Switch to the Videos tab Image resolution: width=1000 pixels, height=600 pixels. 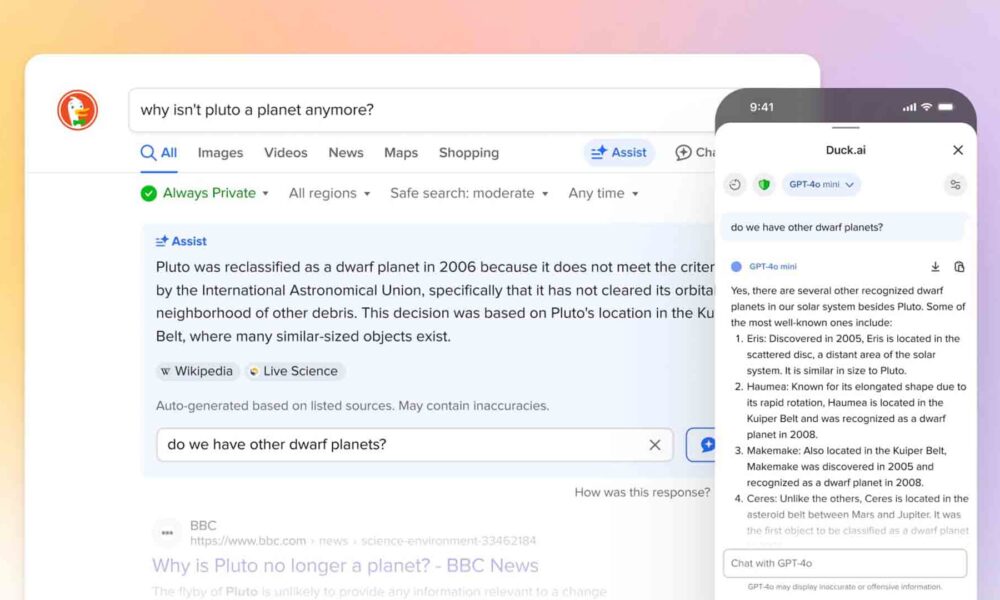coord(286,152)
